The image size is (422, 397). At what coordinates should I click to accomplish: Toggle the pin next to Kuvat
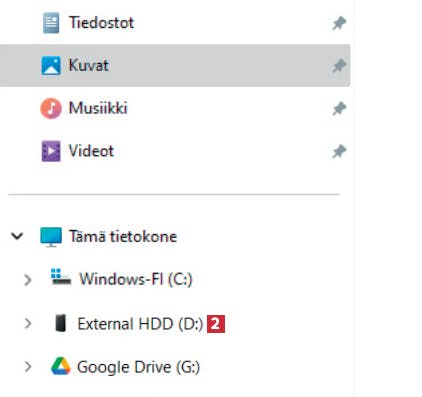click(339, 66)
